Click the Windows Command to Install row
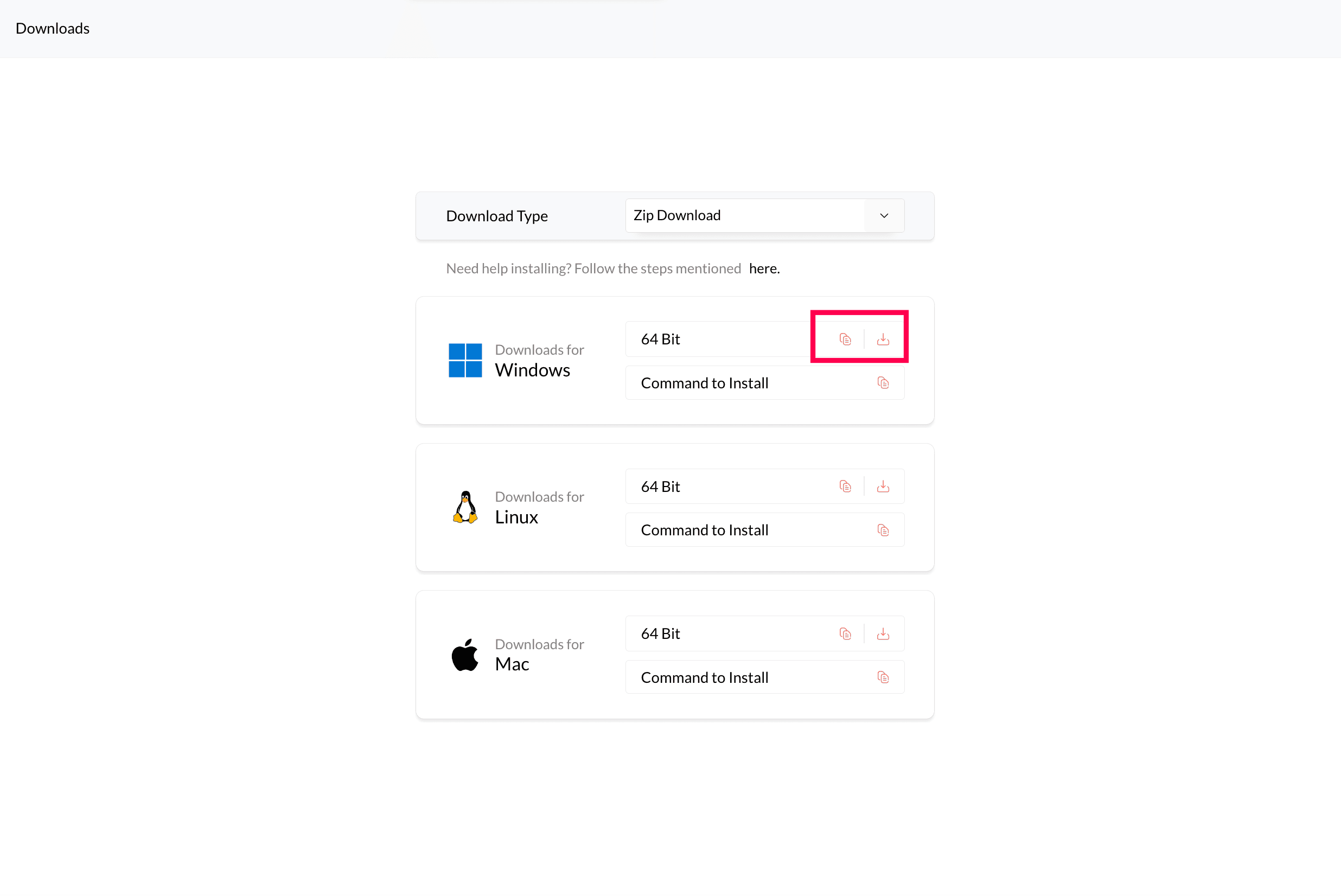This screenshot has width=1341, height=896. coord(705,383)
